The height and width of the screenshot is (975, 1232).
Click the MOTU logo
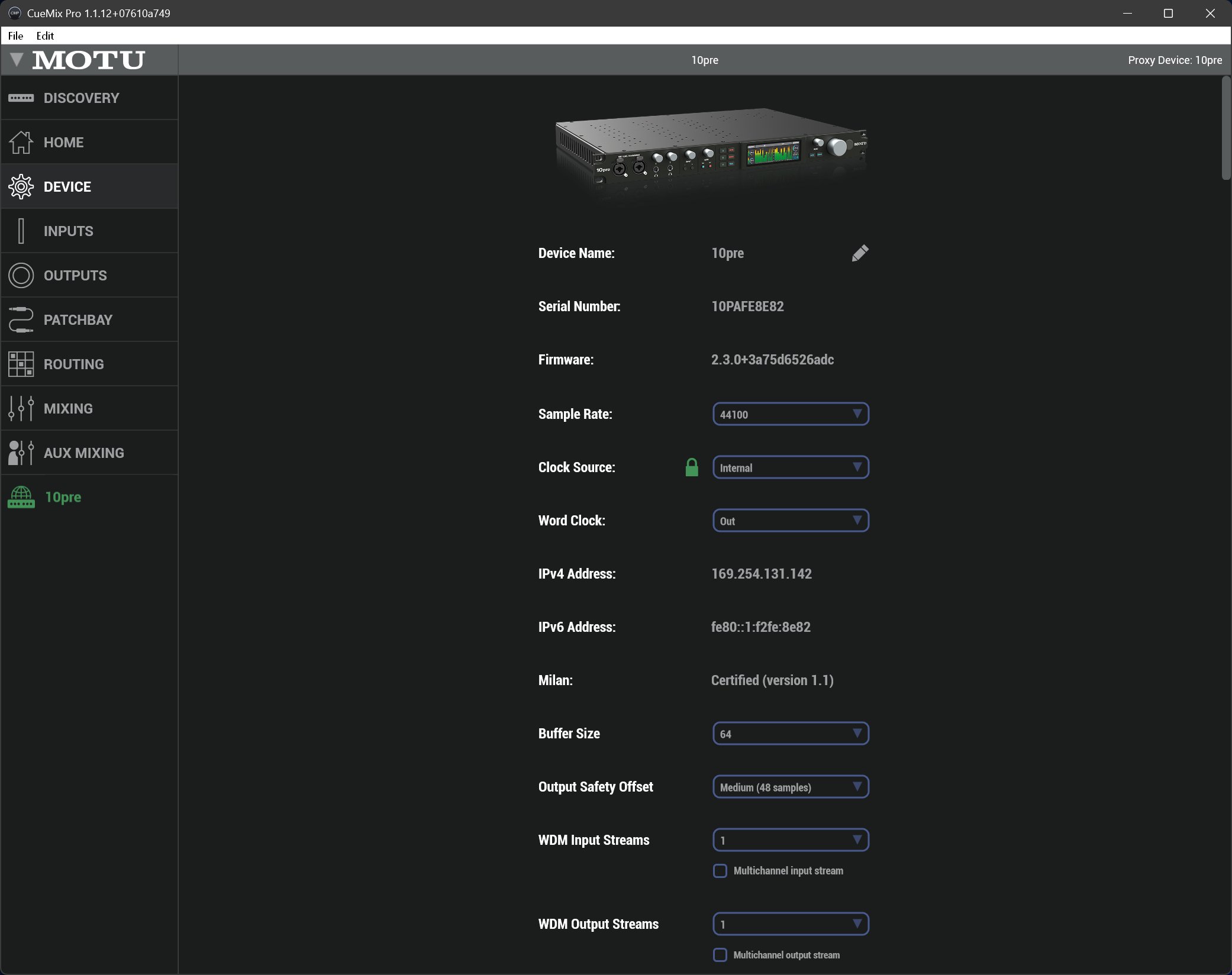pos(89,60)
